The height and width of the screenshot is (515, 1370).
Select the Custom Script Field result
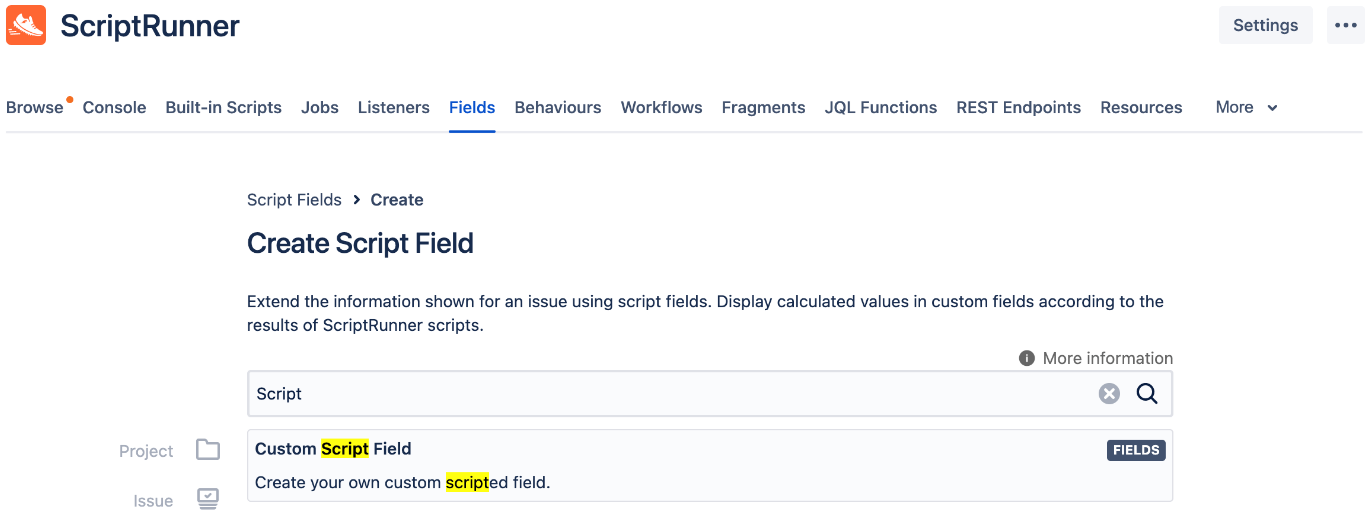pos(710,466)
